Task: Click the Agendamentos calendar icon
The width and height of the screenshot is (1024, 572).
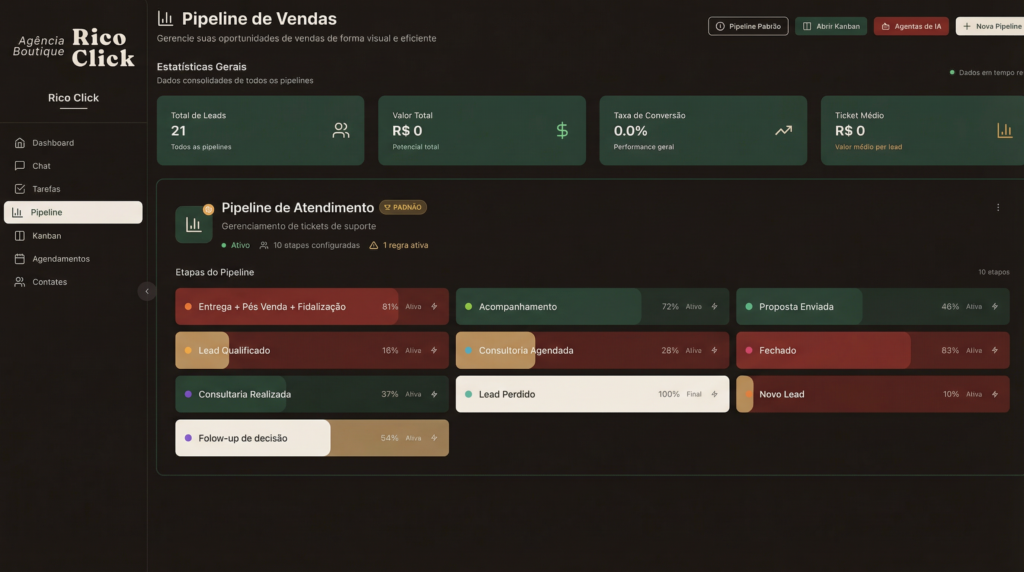Action: tap(20, 259)
